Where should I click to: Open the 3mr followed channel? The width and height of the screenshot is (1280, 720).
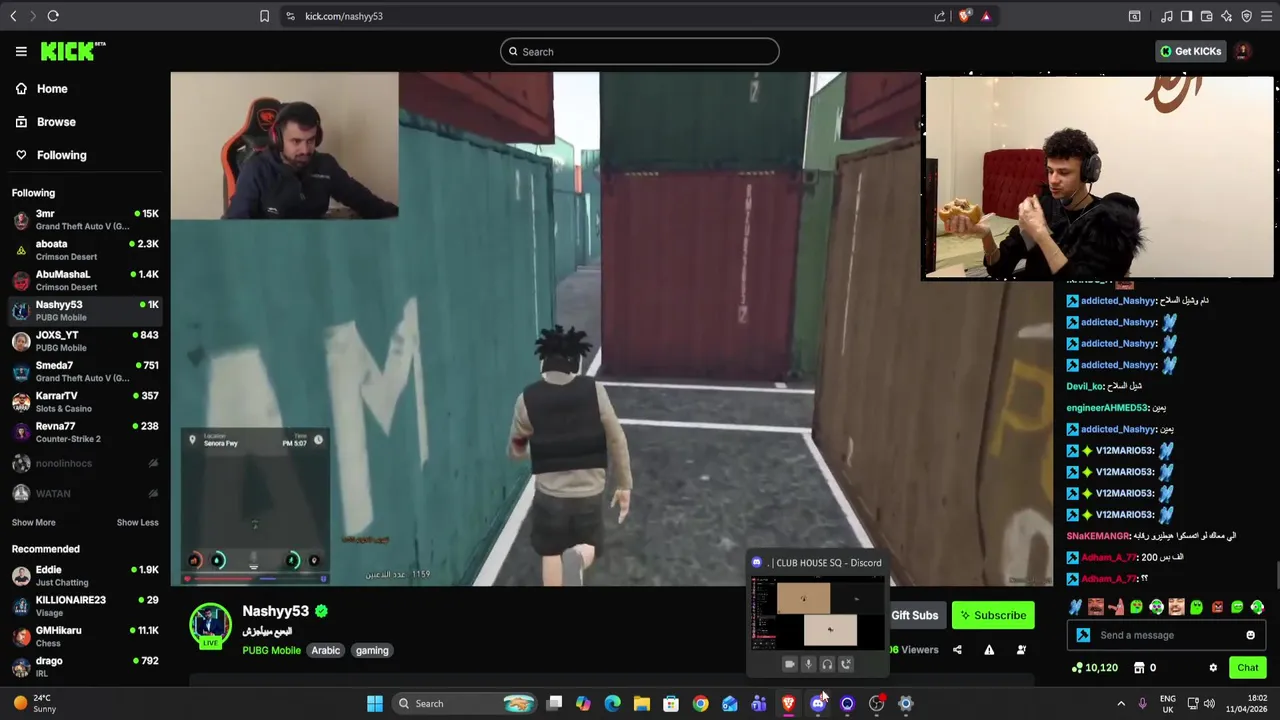coord(85,220)
